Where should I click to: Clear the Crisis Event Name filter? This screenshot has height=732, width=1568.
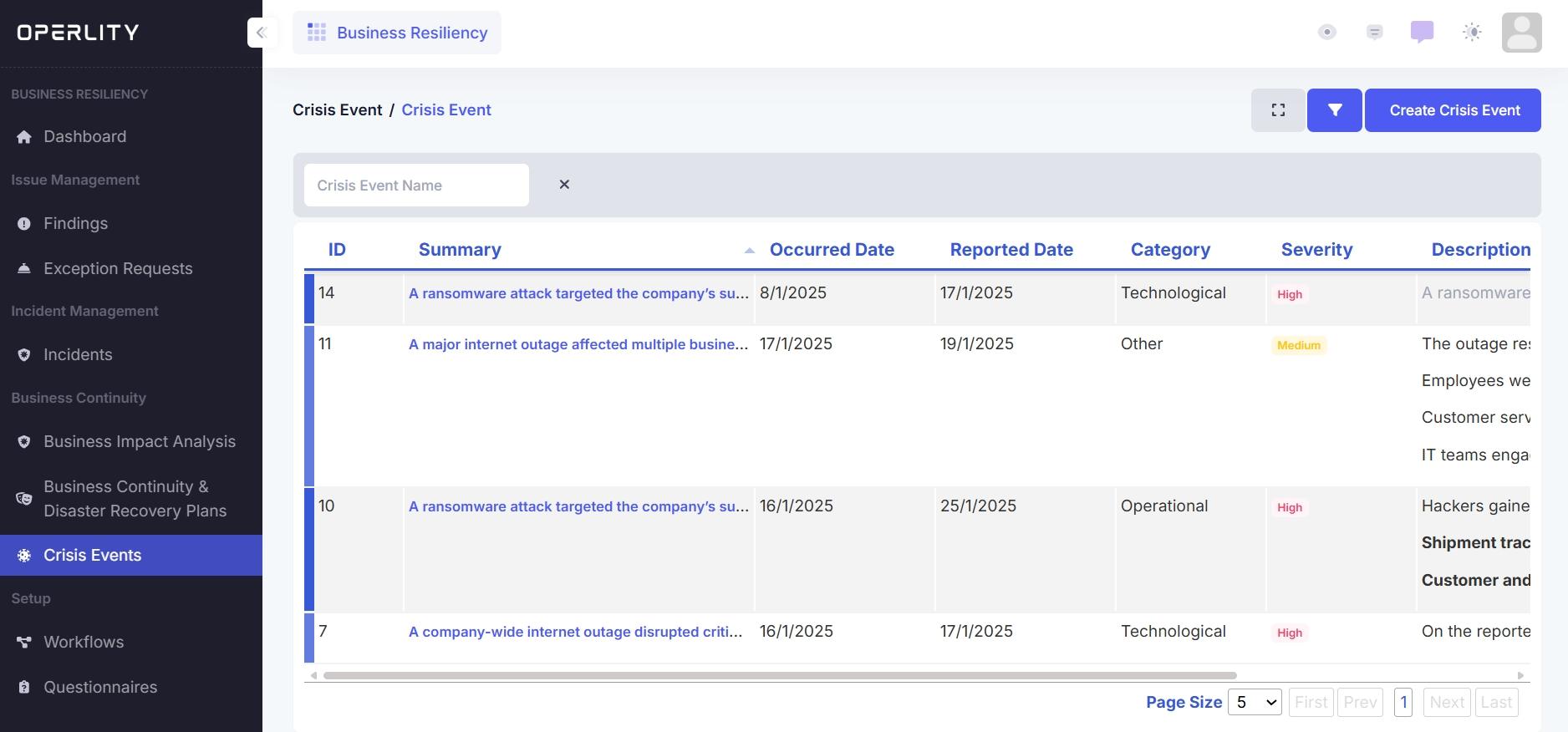pos(564,185)
